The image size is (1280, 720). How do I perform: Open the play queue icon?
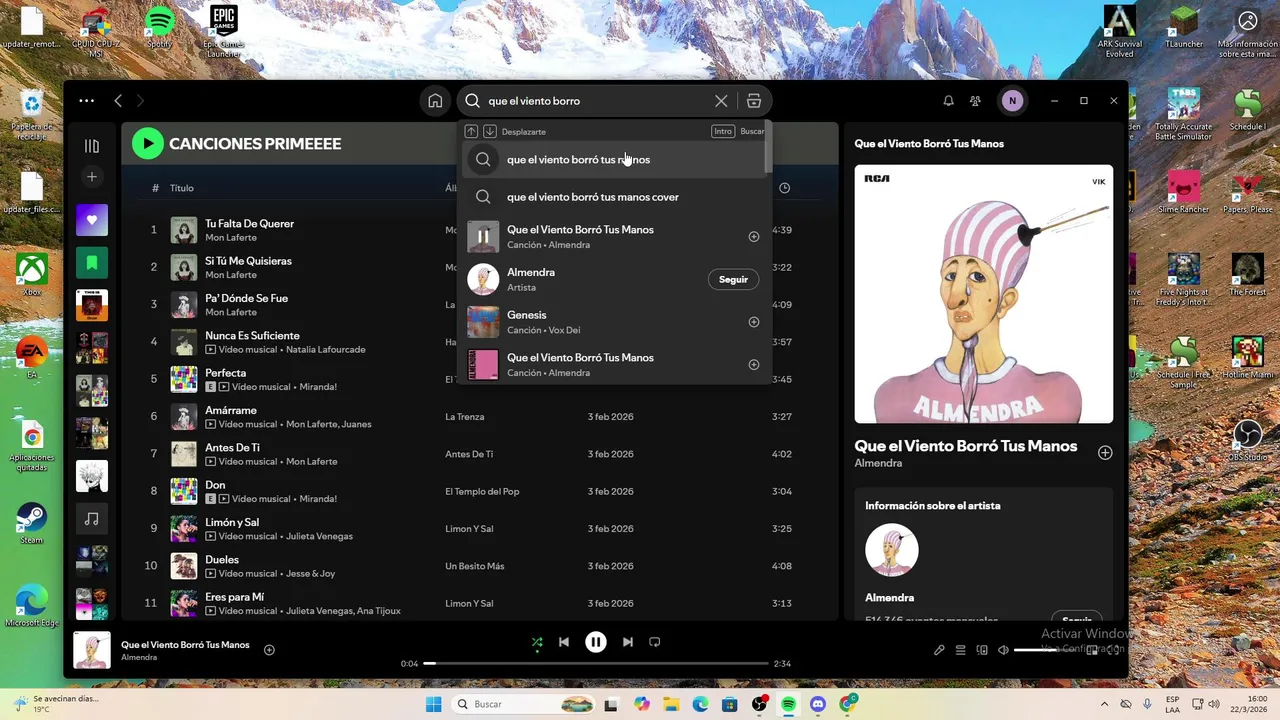(x=960, y=650)
